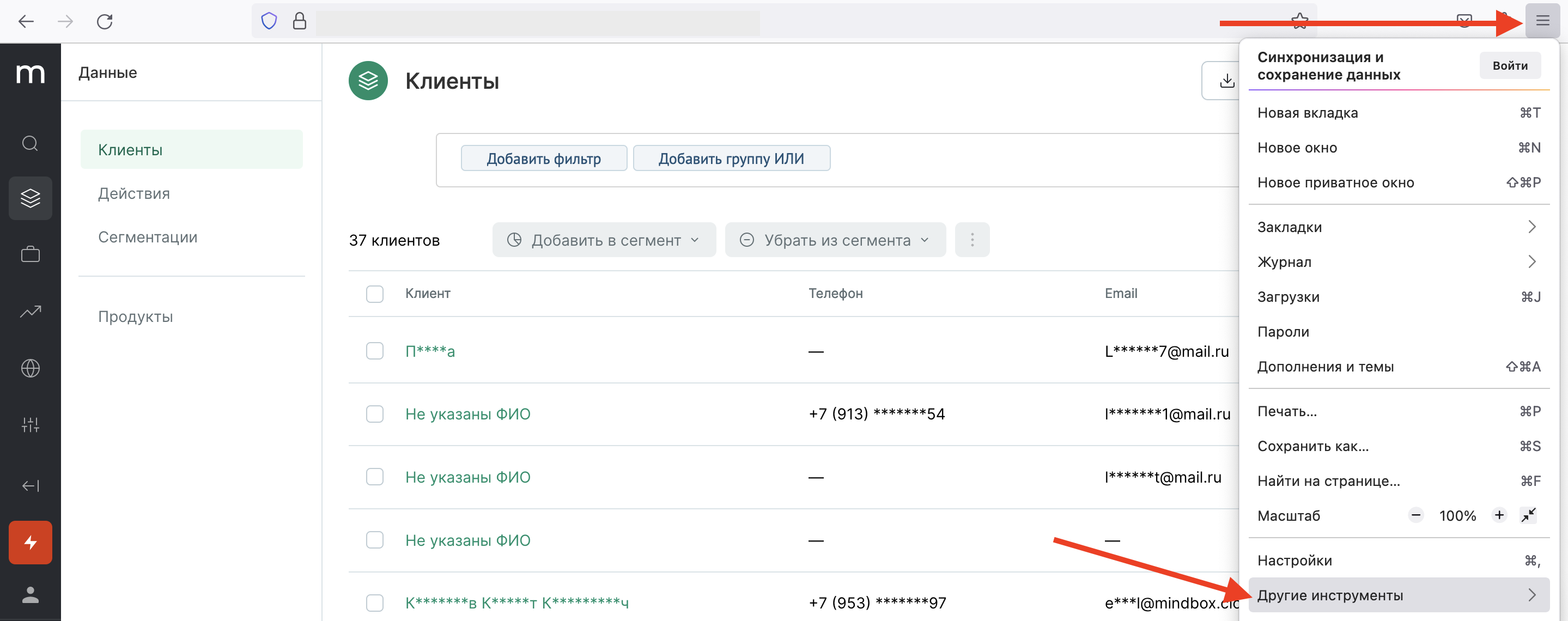Open the shield tracking protection icon
This screenshot has width=1568, height=621.
tap(269, 21)
